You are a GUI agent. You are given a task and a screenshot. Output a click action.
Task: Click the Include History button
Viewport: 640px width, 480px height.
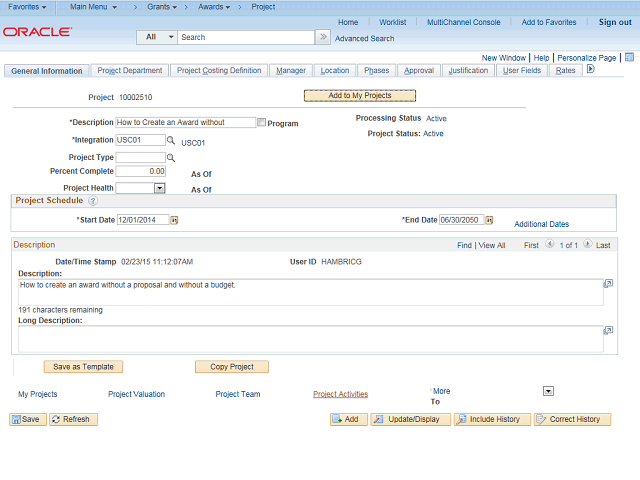point(492,419)
